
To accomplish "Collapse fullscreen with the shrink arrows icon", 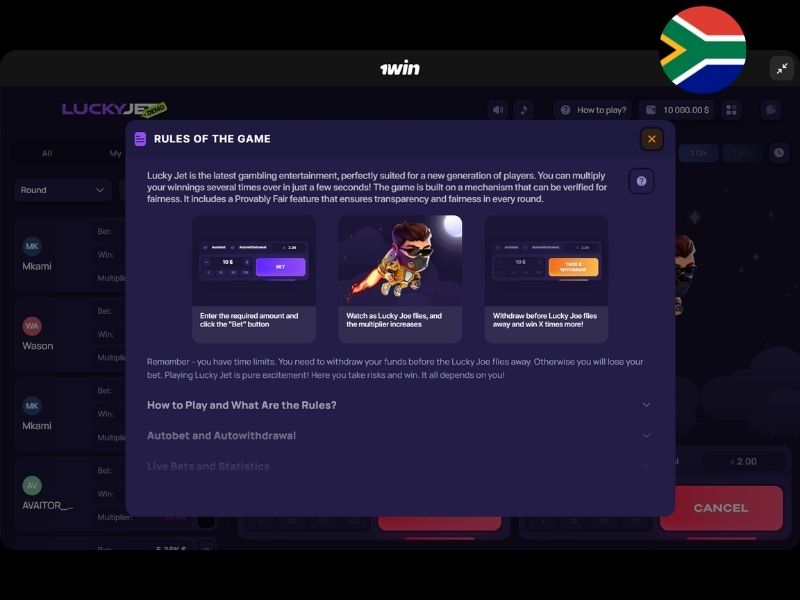I will pyautogui.click(x=782, y=68).
